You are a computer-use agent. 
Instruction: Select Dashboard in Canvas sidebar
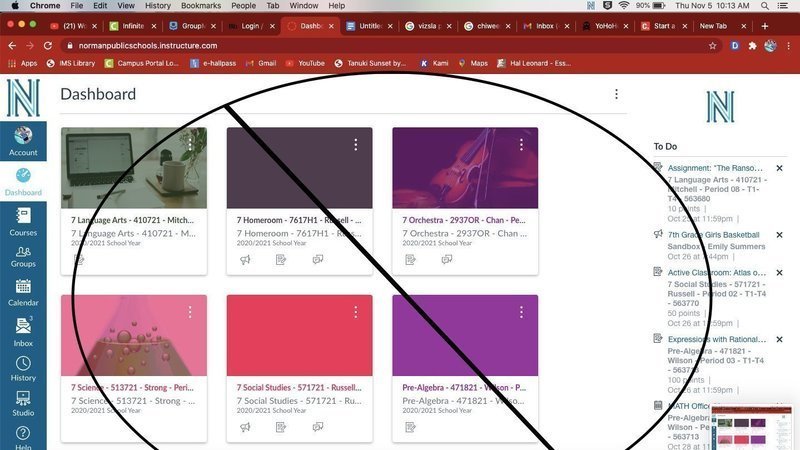tap(23, 182)
